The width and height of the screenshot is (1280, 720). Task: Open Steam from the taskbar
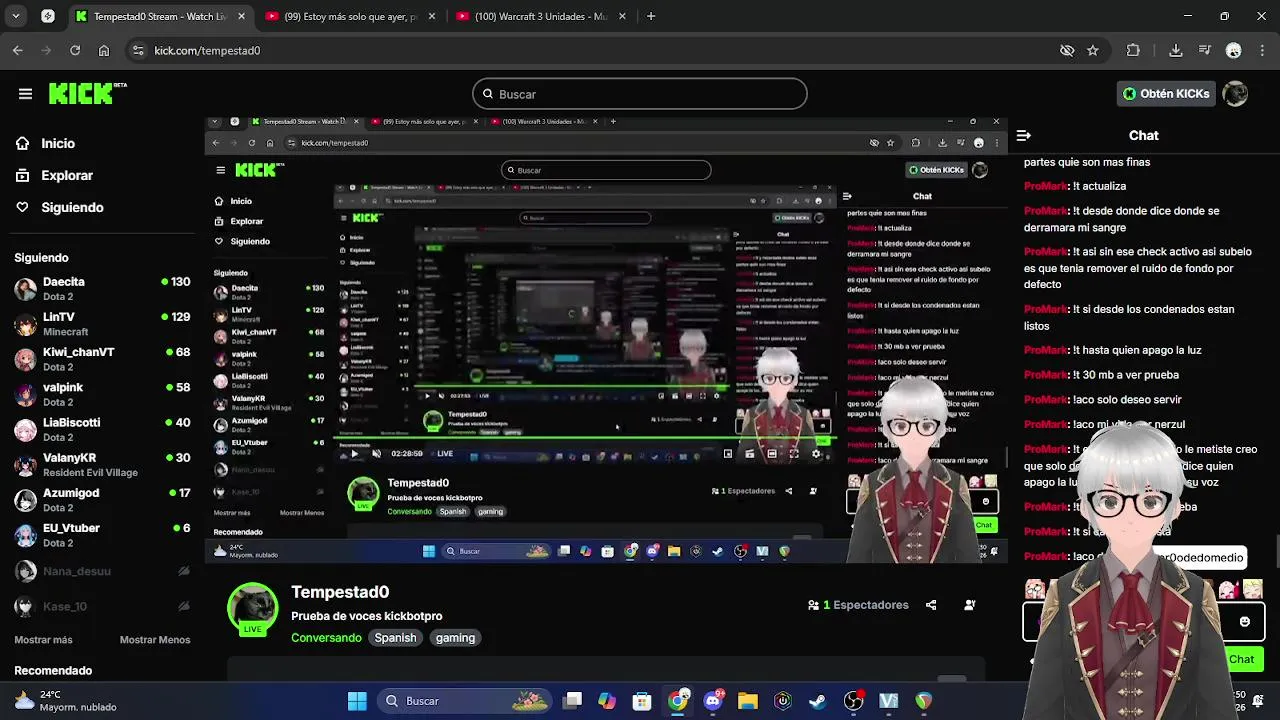coord(818,701)
